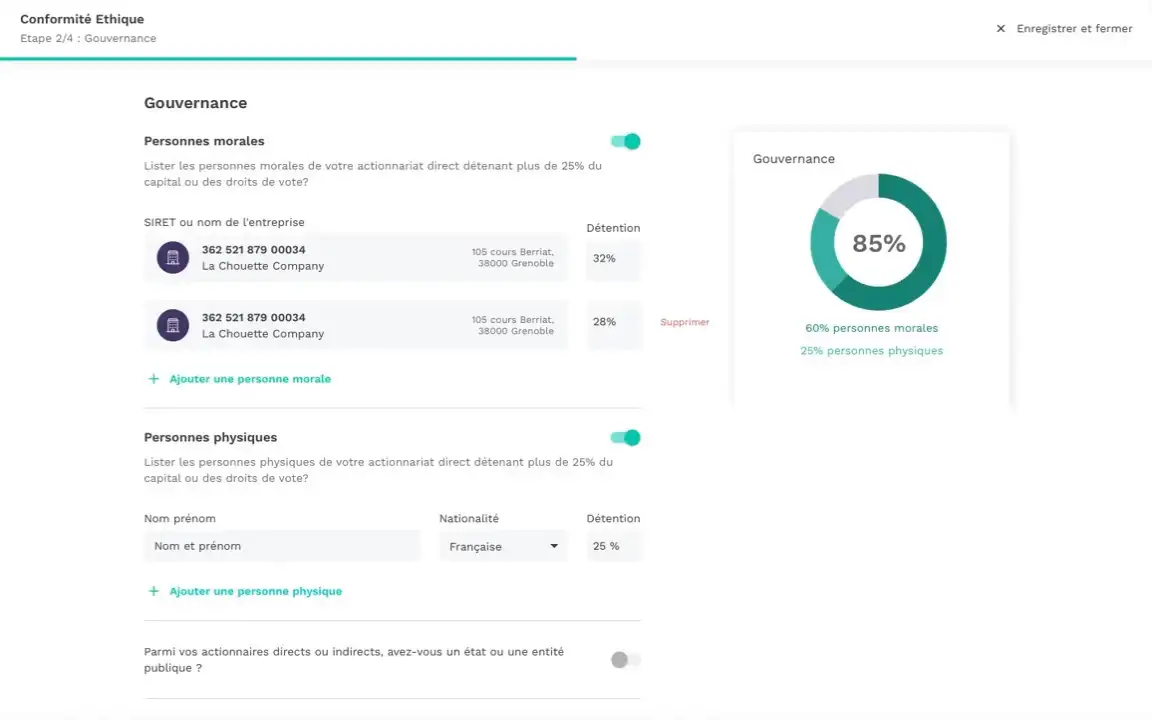This screenshot has width=1152, height=720.
Task: Click the building icon of the 32% company row
Action: (x=173, y=258)
